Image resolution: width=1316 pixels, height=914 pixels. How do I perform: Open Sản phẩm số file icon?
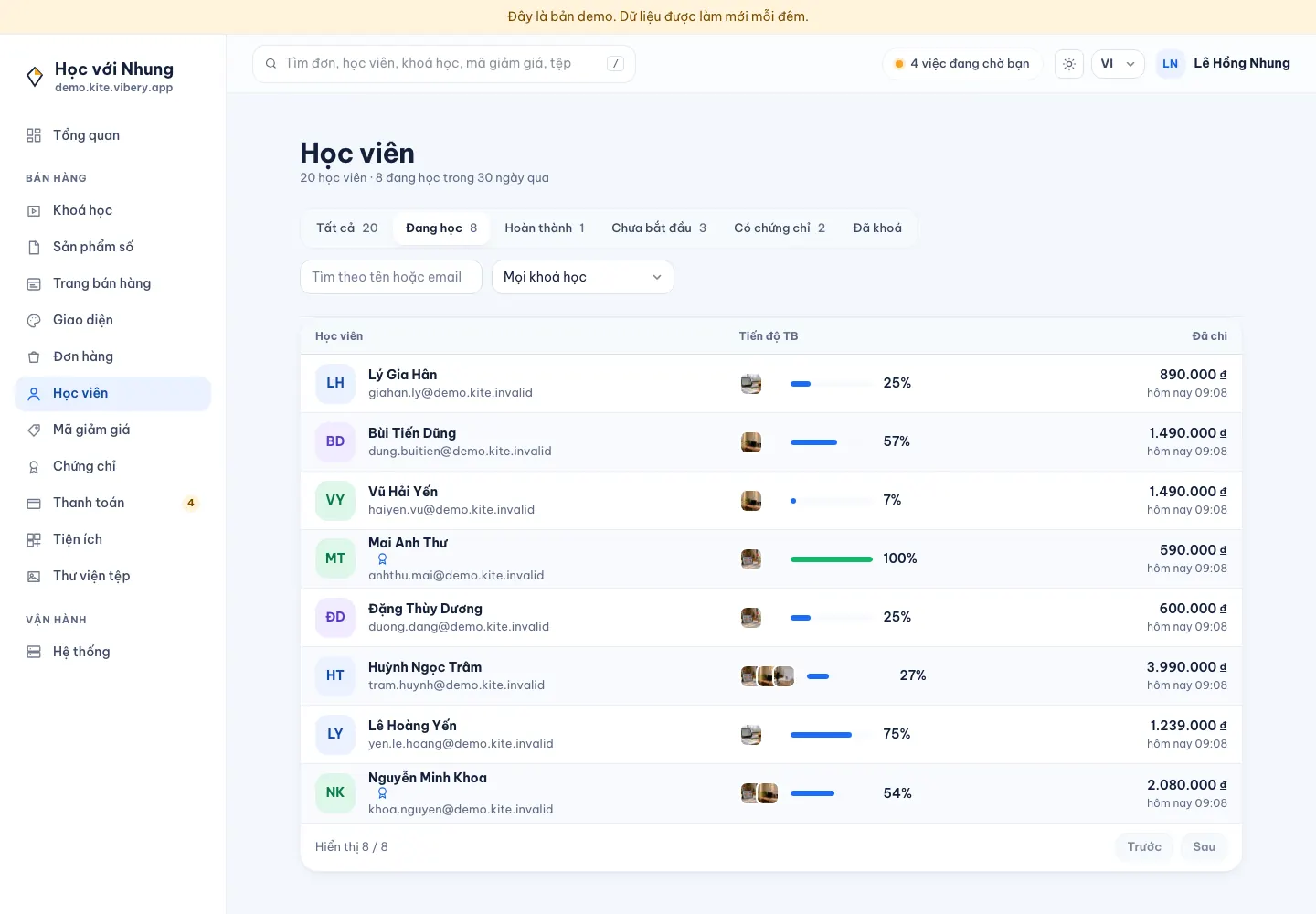(x=34, y=247)
